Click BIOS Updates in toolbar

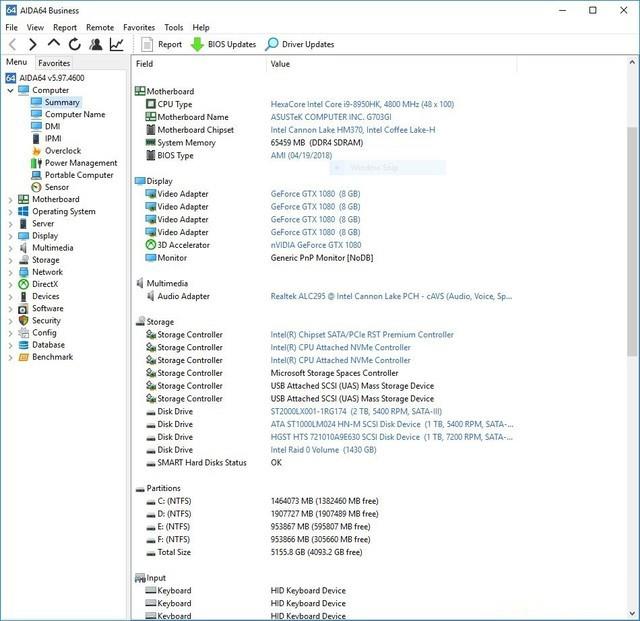(x=223, y=44)
